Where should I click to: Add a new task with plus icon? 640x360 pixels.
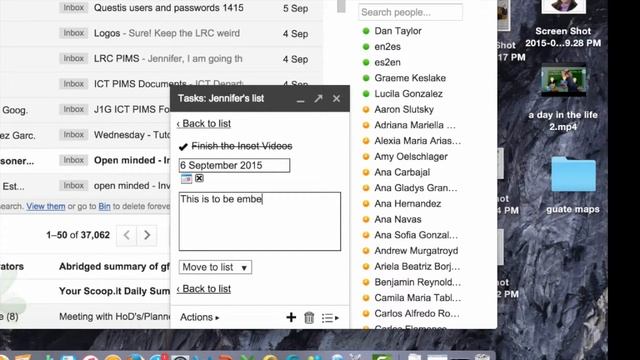[291, 318]
